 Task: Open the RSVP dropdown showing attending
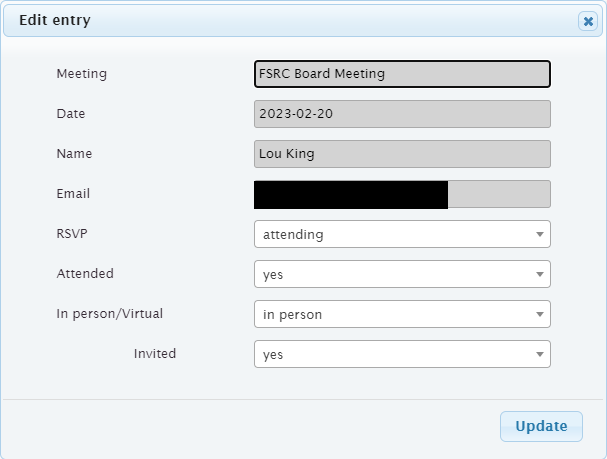(402, 234)
